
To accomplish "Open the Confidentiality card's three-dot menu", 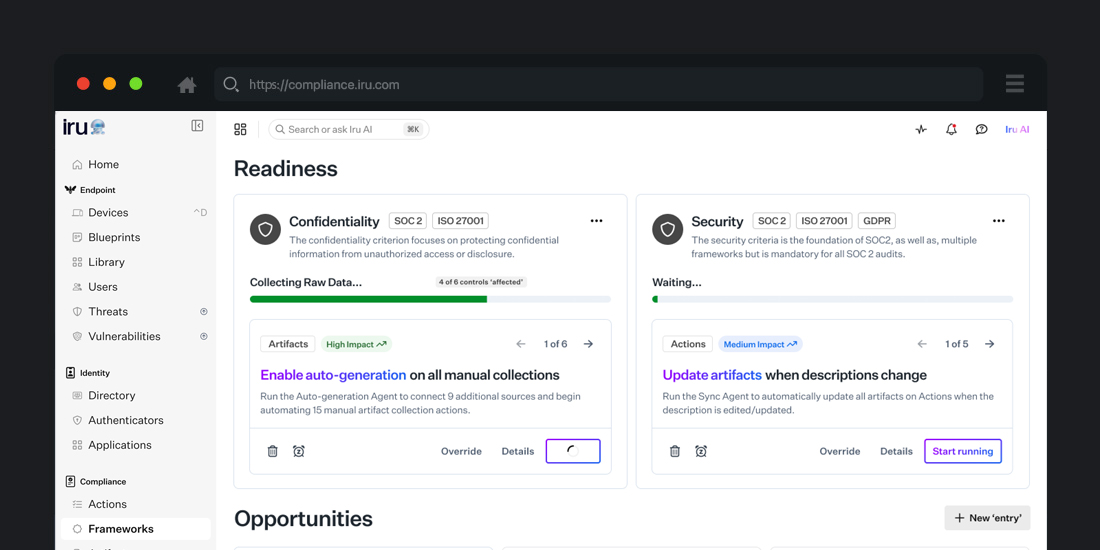I will tap(596, 221).
